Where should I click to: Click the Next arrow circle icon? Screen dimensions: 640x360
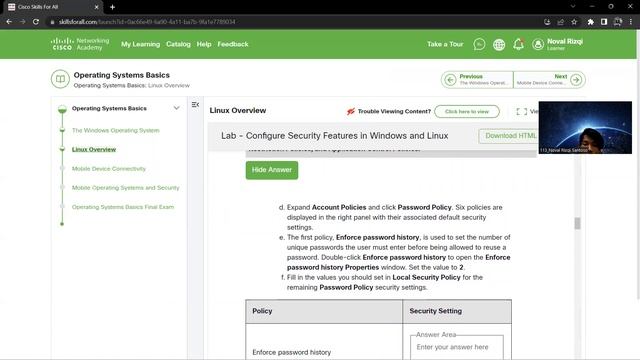tap(576, 80)
